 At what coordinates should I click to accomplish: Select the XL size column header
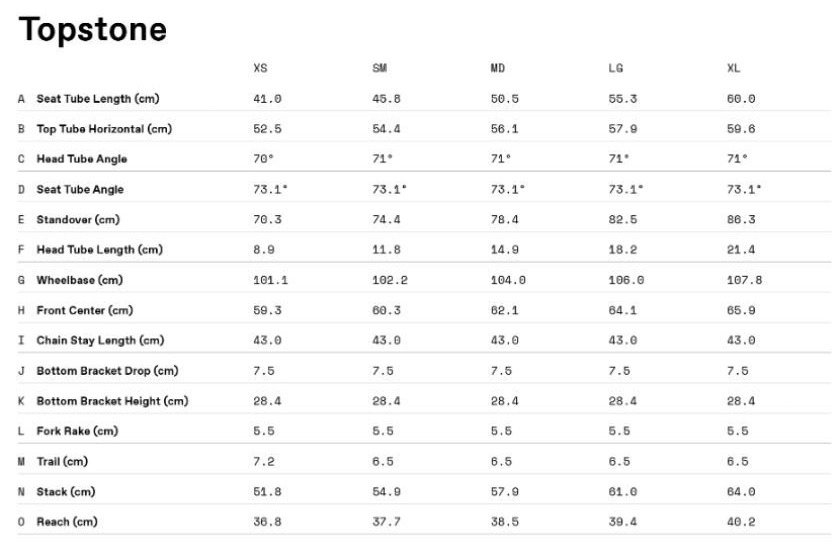[733, 68]
